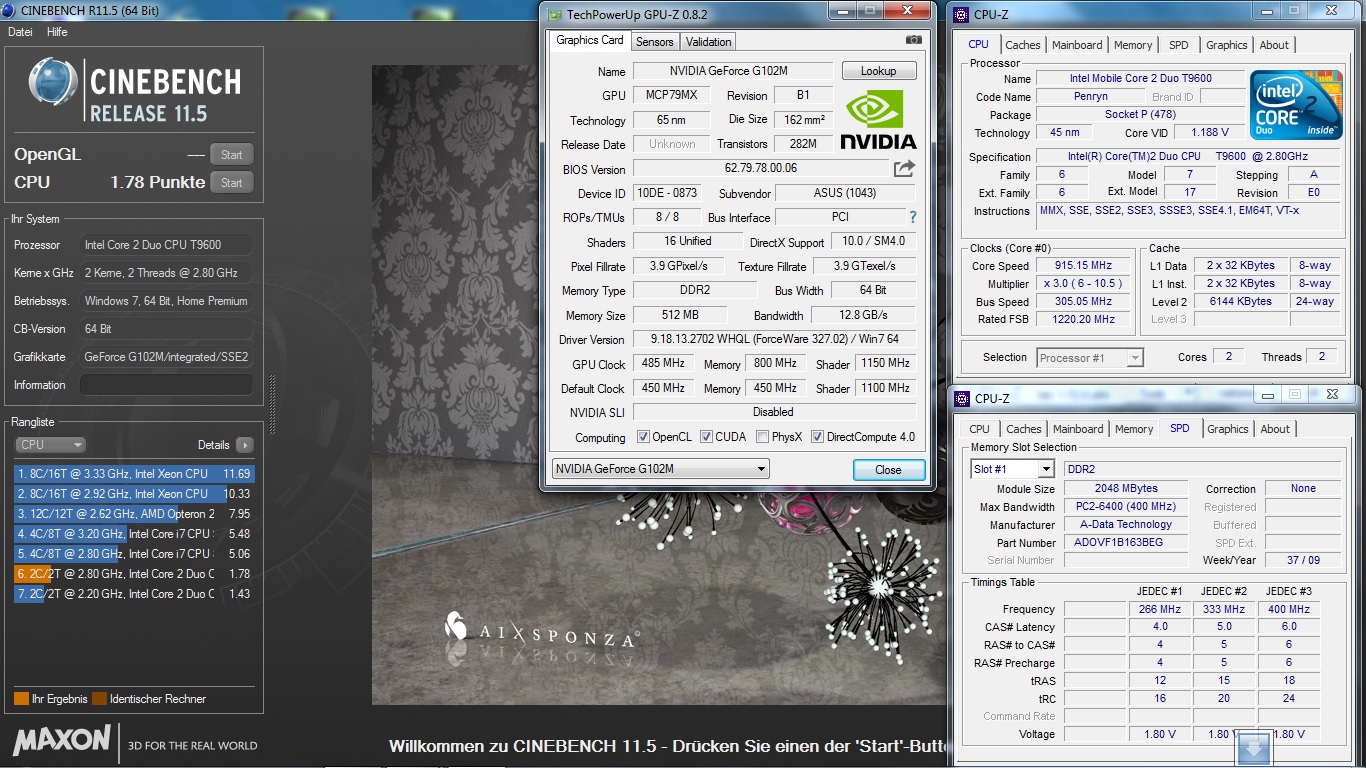Viewport: 1366px width, 768px height.
Task: Click the Driver Version field in GPU-Z
Action: pyautogui.click(x=774, y=340)
